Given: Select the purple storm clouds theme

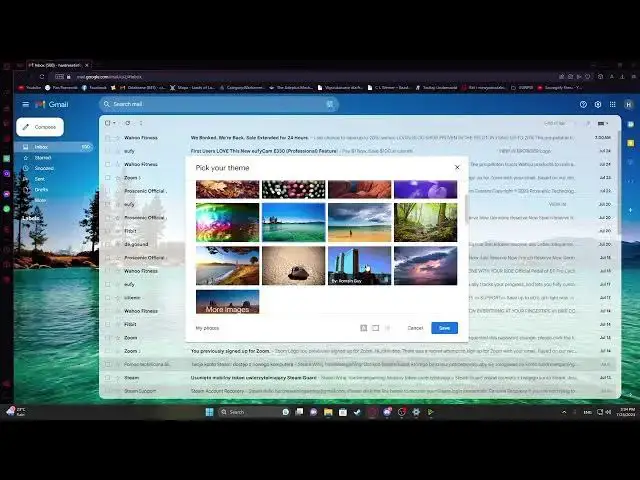Looking at the screenshot, I should click(x=425, y=265).
